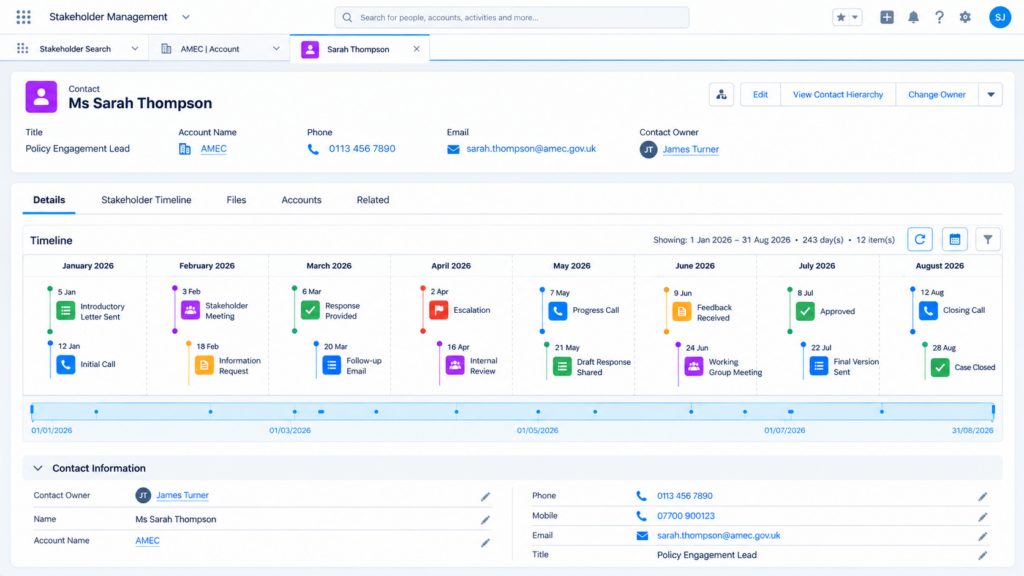The width and height of the screenshot is (1024, 576).
Task: Open the app launcher grid icon
Action: pyautogui.click(x=24, y=17)
